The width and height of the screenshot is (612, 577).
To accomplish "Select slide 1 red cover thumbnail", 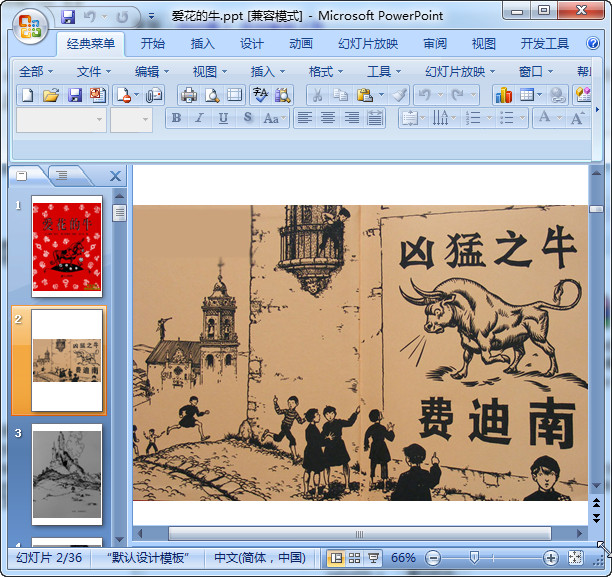I will 67,247.
